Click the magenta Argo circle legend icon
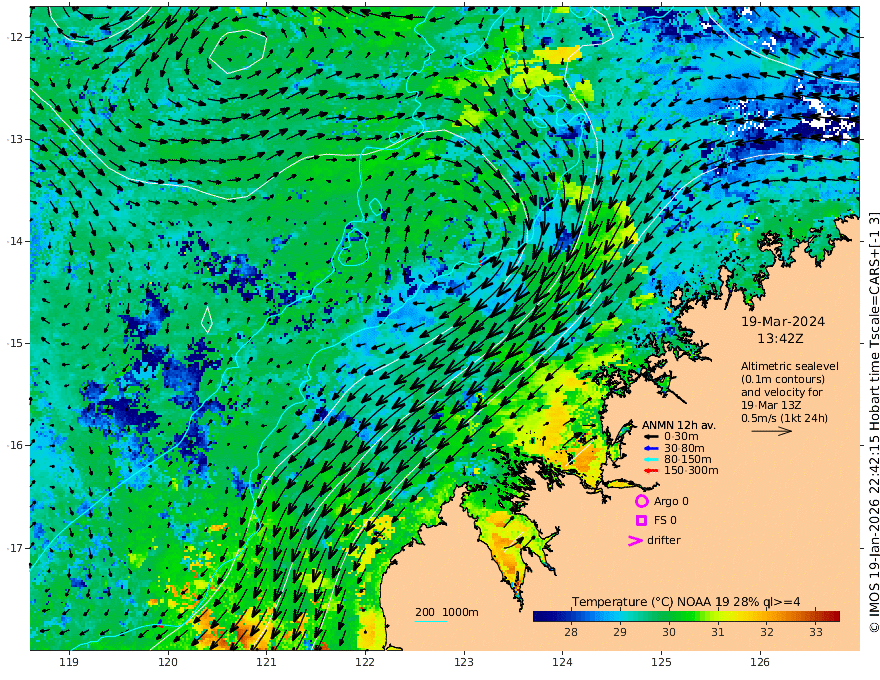880x680 pixels. point(641,501)
